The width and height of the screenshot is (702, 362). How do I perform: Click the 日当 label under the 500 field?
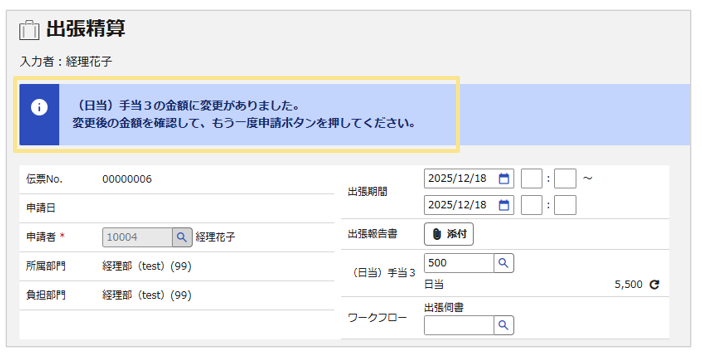tap(434, 285)
